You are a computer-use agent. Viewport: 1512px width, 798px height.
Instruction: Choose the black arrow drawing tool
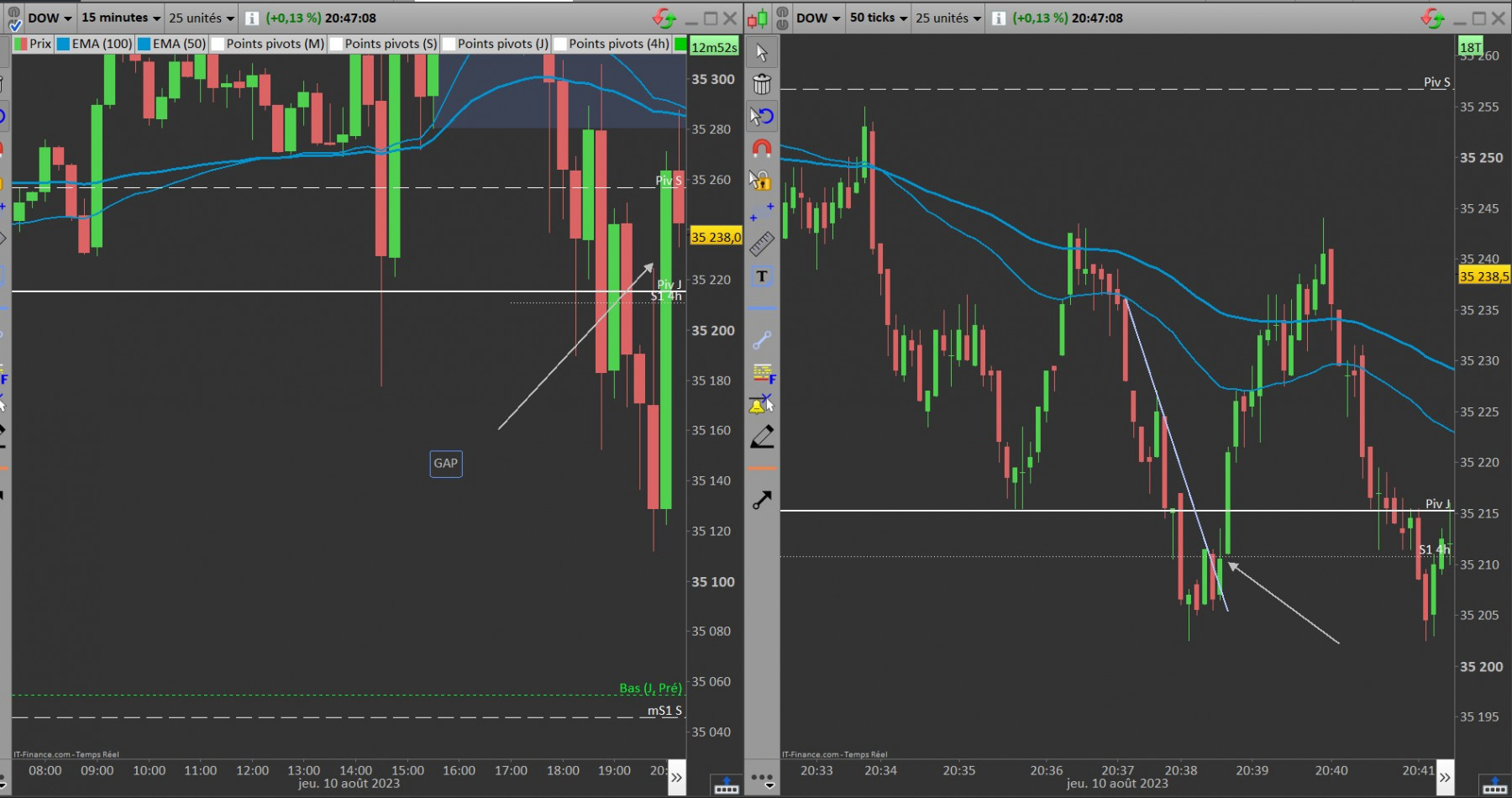coord(762,500)
